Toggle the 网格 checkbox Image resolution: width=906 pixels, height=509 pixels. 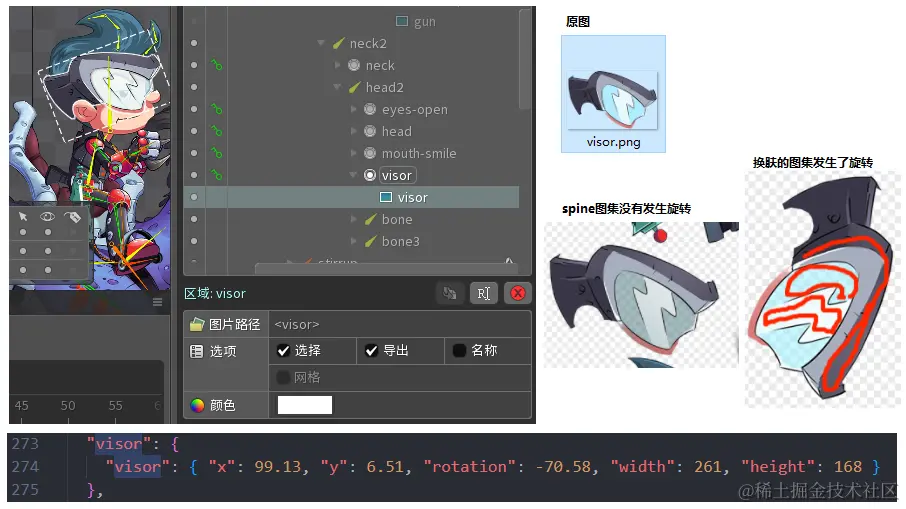click(283, 377)
